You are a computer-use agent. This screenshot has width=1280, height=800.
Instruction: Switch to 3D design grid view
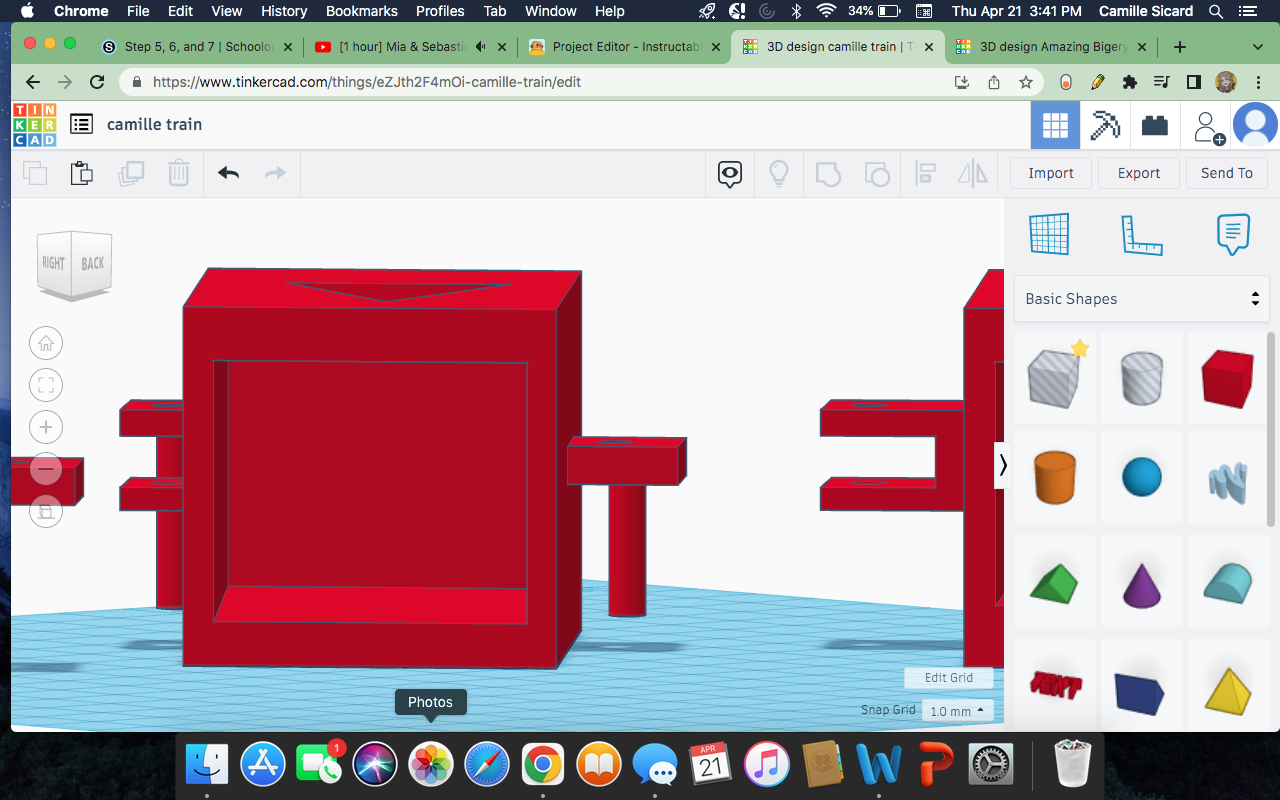click(x=1055, y=125)
